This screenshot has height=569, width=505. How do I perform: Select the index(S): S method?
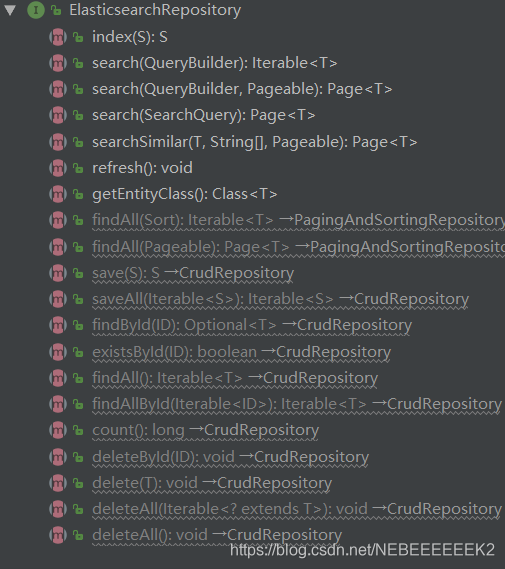pos(130,37)
